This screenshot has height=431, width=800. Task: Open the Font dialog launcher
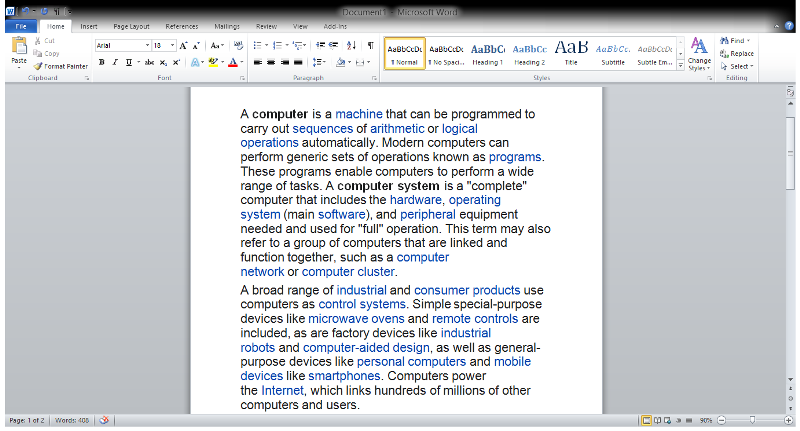(x=242, y=78)
